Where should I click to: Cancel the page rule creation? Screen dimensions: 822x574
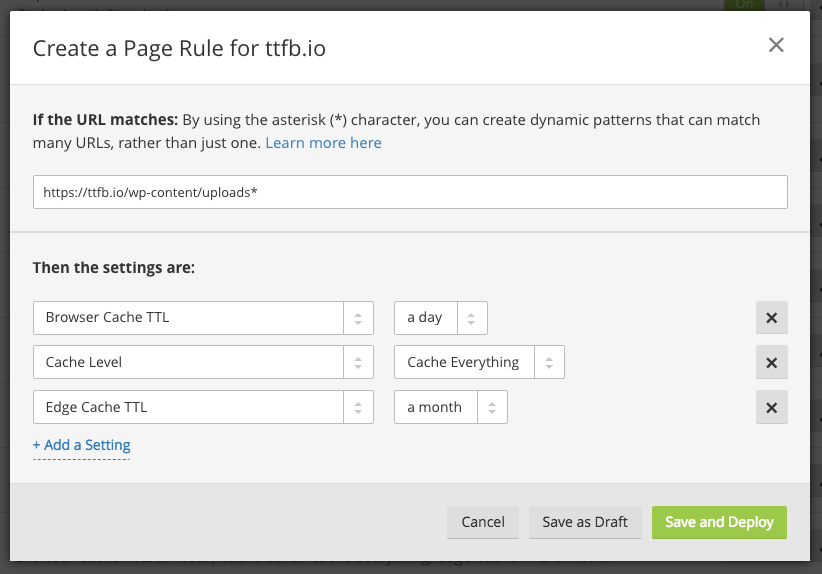point(483,522)
